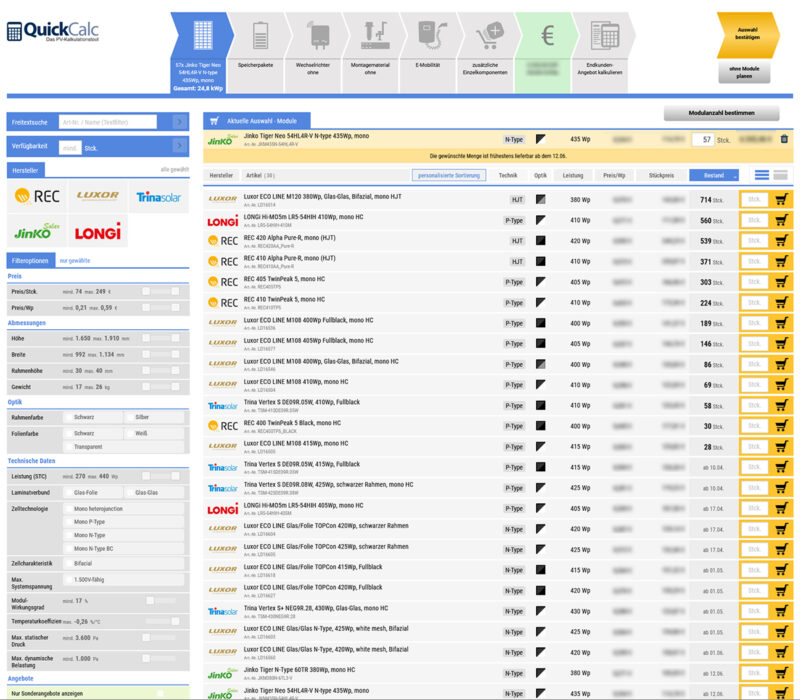Add REC 400 TwinPeak 5 Black to cart
Image resolution: width=800 pixels, height=700 pixels.
tap(781, 426)
